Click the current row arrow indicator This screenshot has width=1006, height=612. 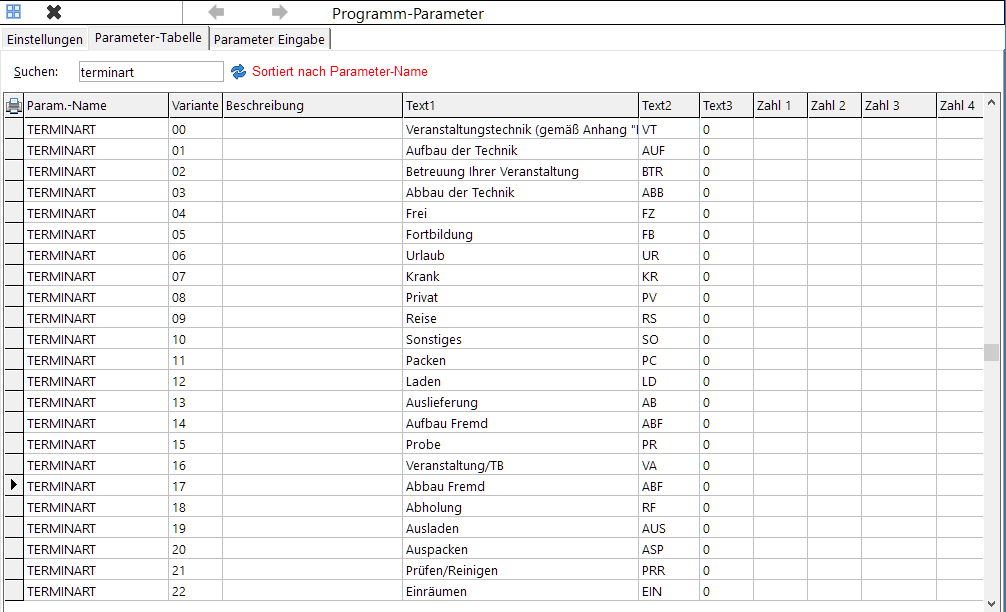pos(13,486)
